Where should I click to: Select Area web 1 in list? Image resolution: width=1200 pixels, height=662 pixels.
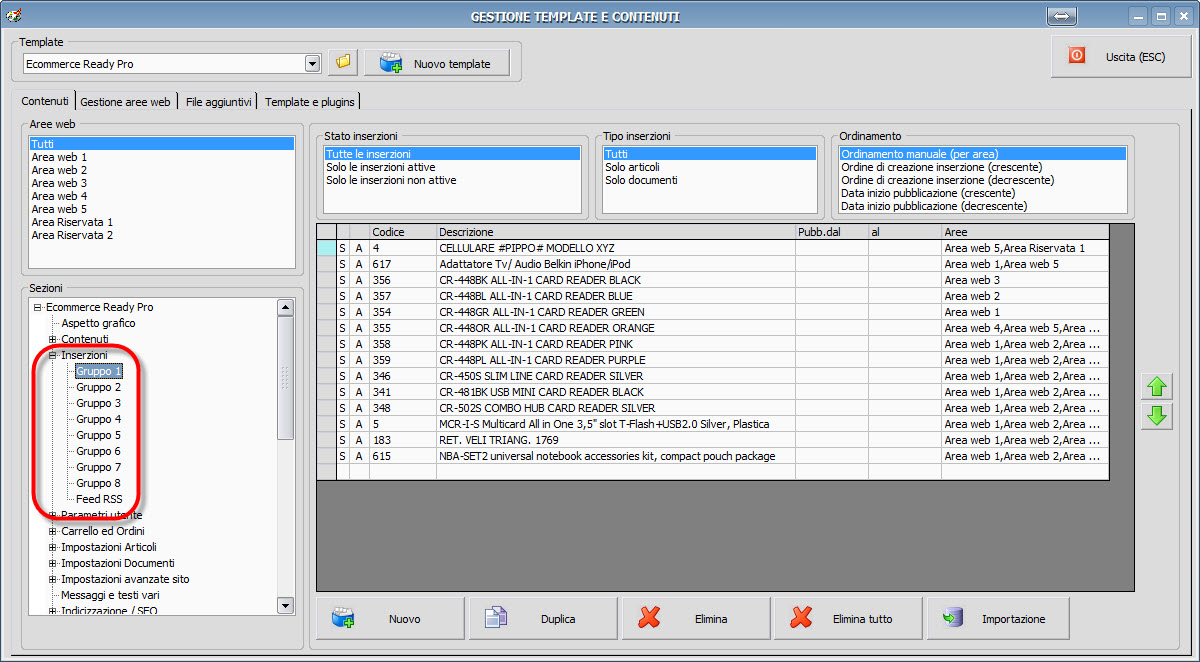[162, 157]
